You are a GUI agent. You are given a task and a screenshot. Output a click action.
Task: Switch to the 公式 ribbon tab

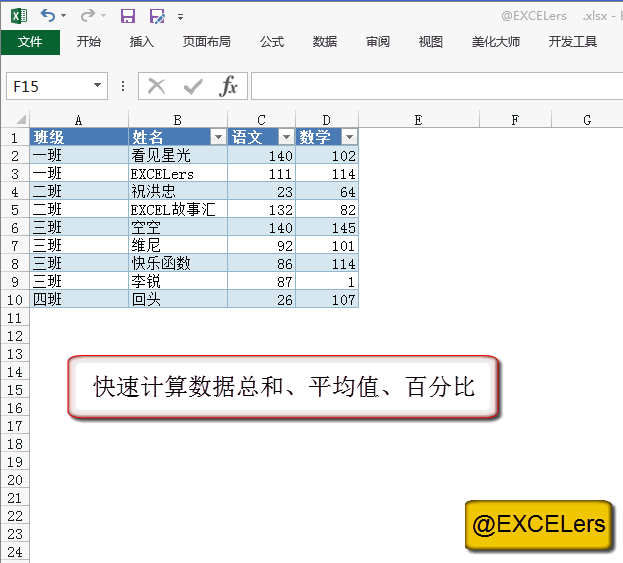click(x=272, y=42)
